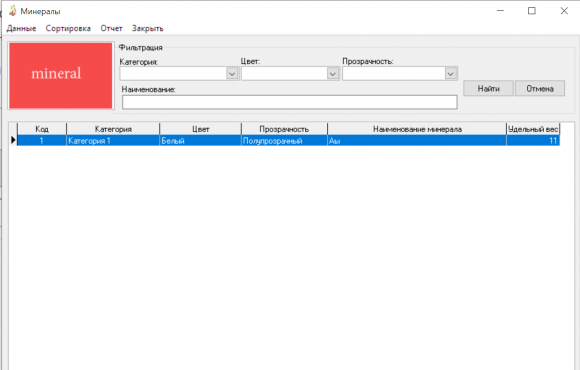Click the red mineral logo image
This screenshot has width=580, height=370.
point(61,75)
